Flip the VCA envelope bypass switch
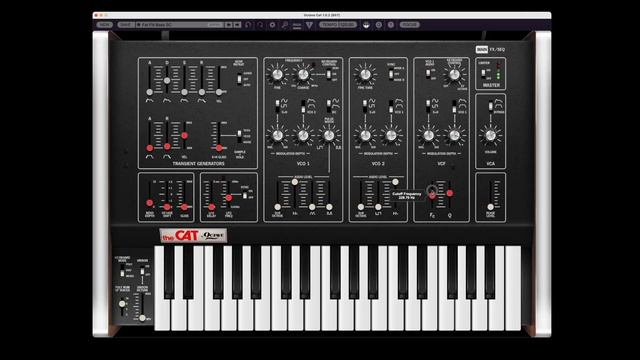Viewport: 640px width, 360px height. point(490,106)
